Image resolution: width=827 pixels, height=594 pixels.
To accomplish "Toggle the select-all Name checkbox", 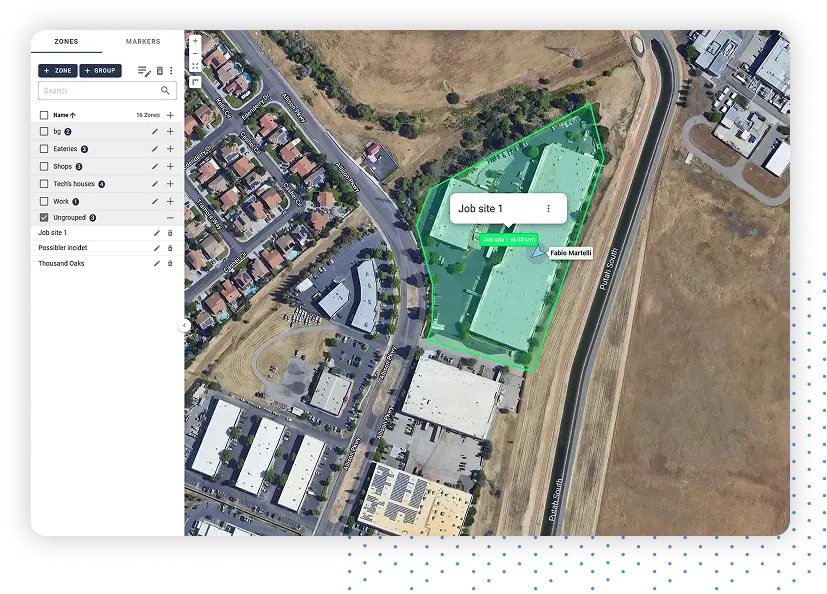I will (x=44, y=115).
